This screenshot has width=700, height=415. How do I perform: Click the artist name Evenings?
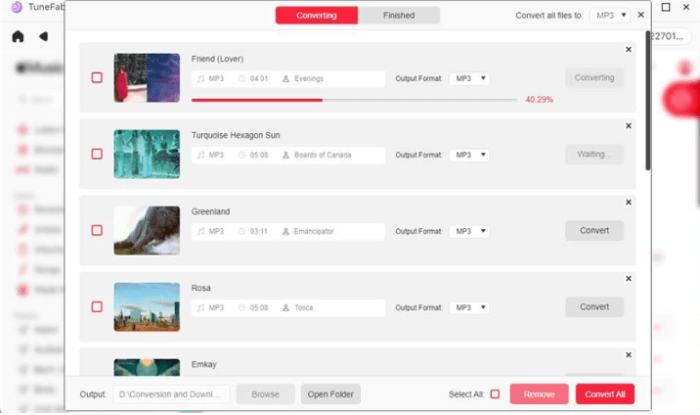309,79
